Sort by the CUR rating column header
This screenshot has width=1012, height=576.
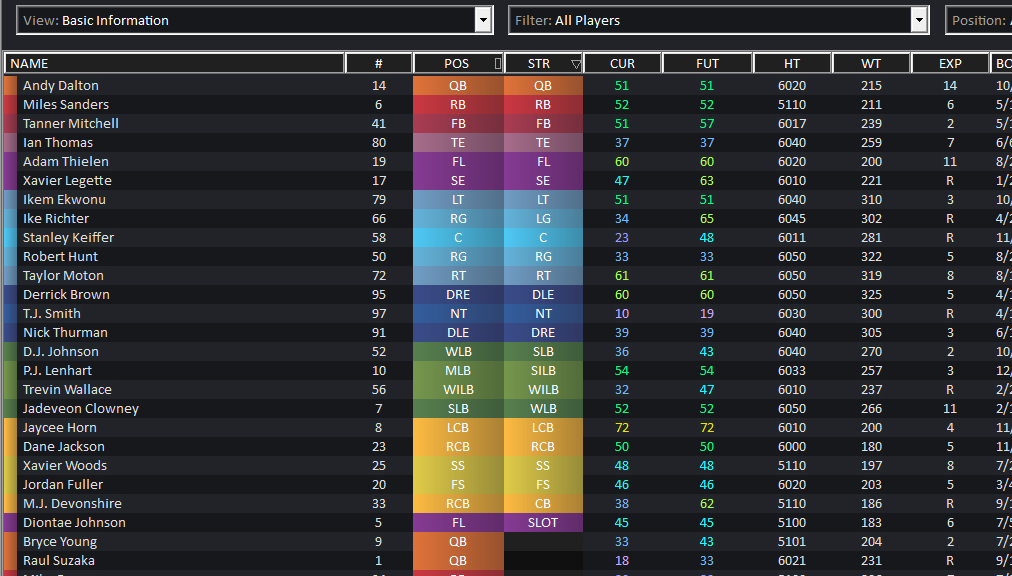click(x=622, y=63)
